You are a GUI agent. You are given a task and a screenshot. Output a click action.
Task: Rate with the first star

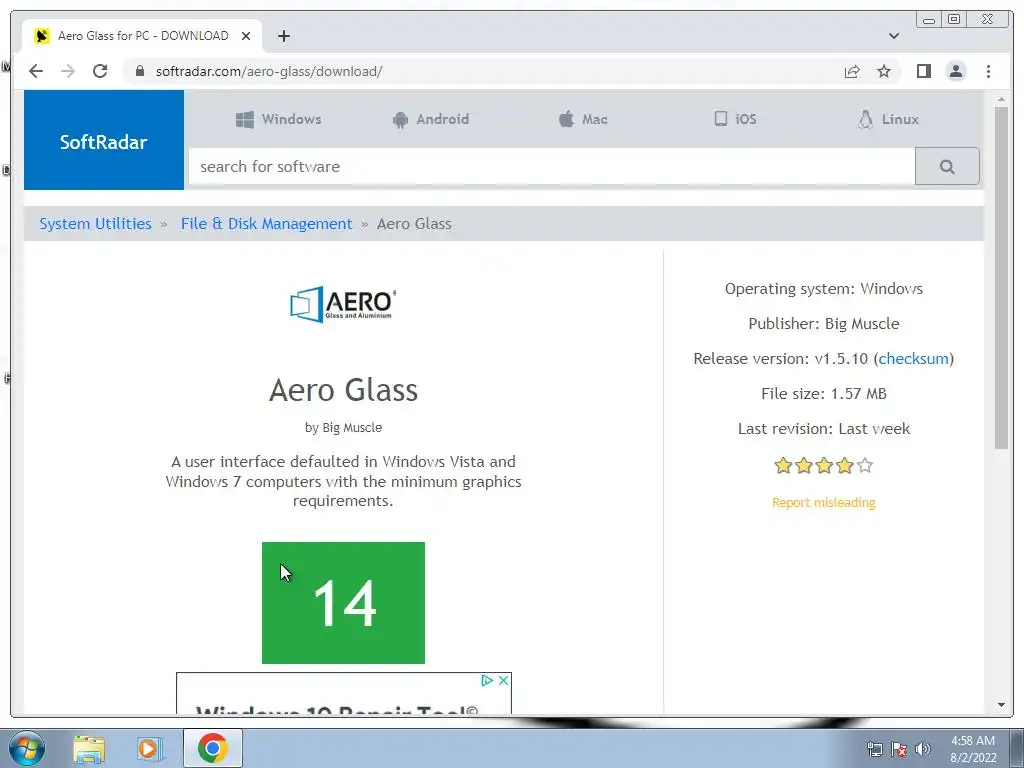[x=783, y=466]
